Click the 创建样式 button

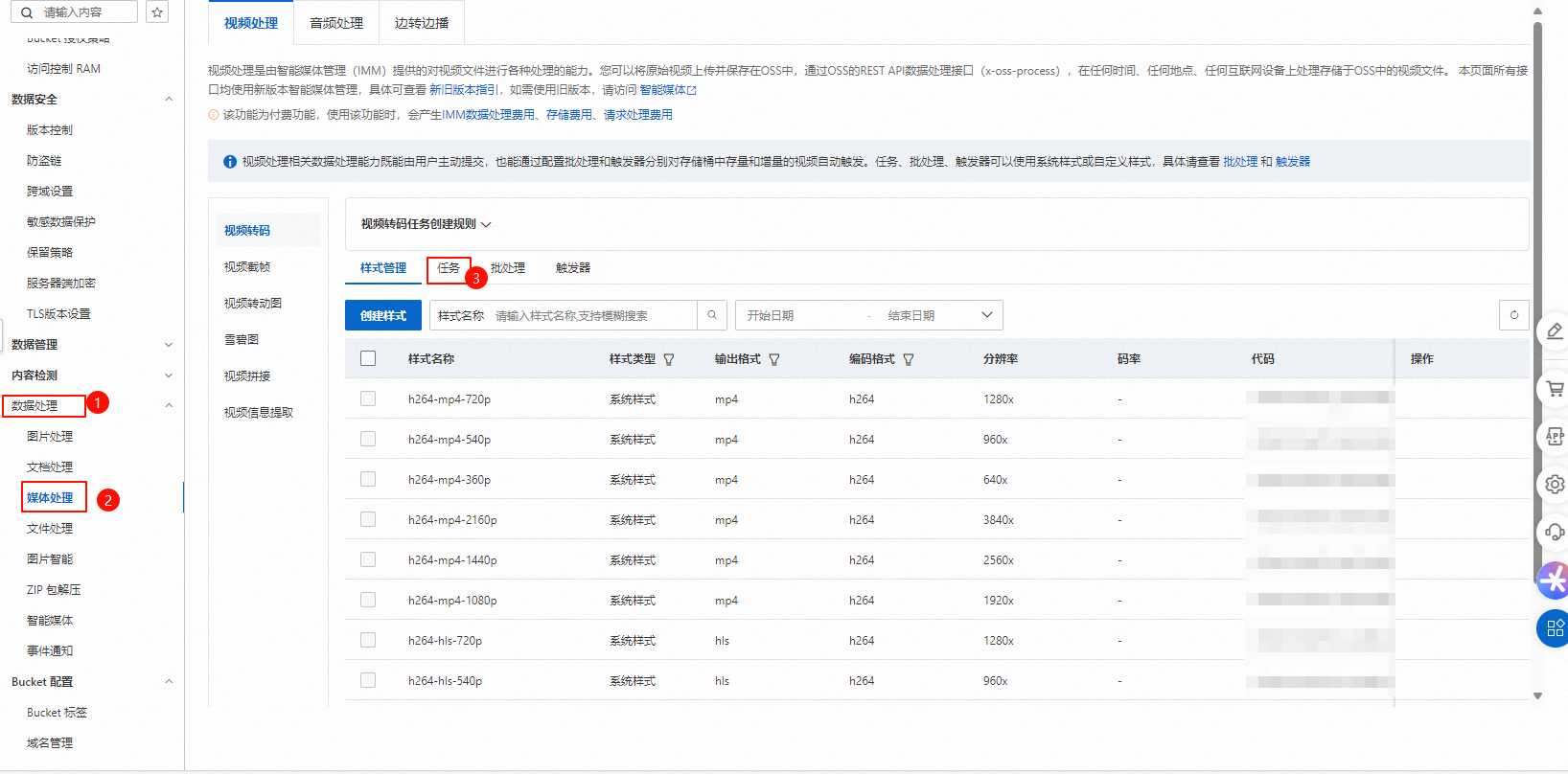click(383, 315)
